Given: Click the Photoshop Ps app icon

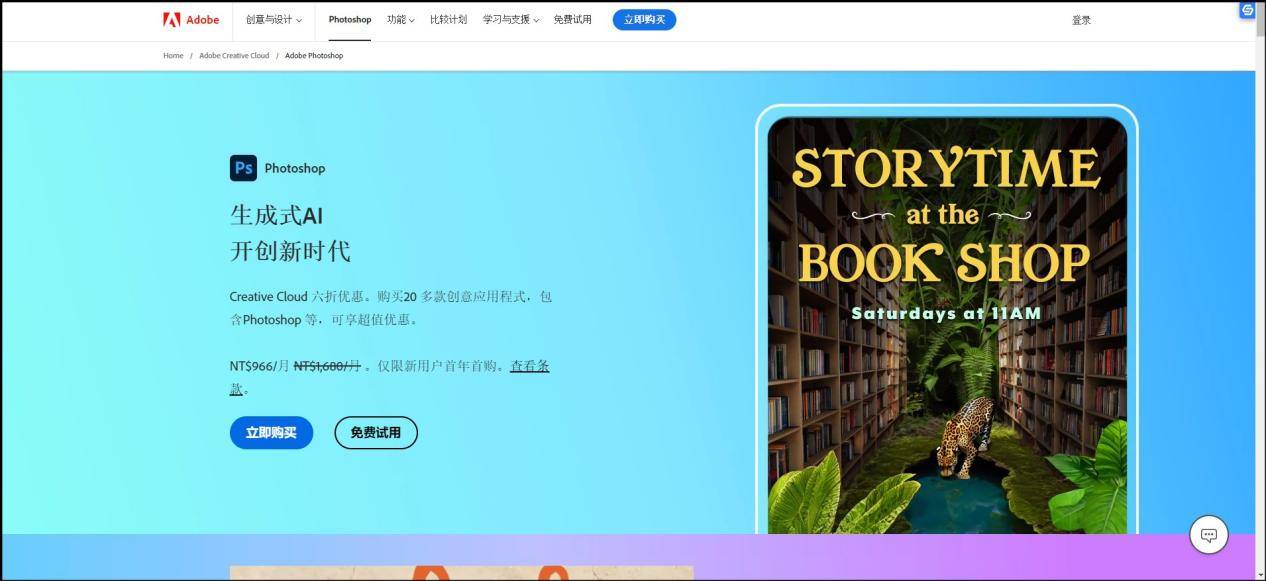Looking at the screenshot, I should (x=243, y=168).
